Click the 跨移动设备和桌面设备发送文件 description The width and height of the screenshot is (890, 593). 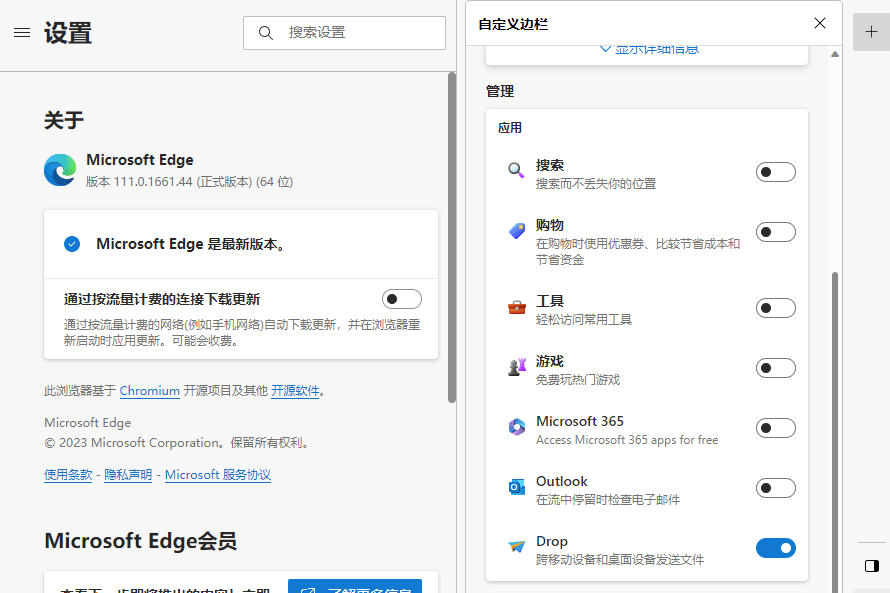pos(620,560)
